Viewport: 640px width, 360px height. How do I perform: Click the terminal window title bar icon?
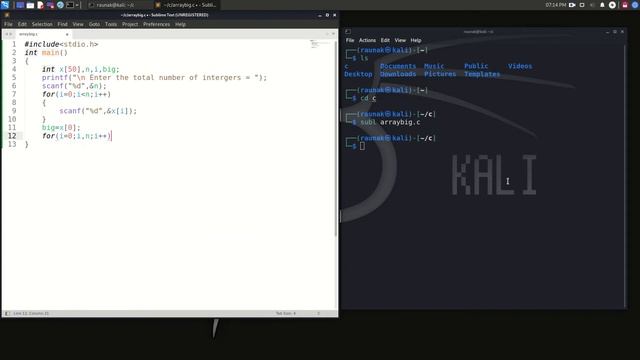point(348,31)
